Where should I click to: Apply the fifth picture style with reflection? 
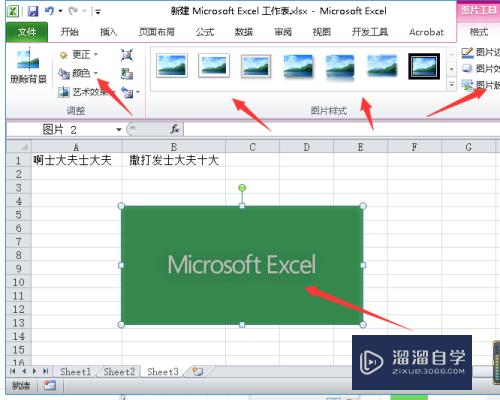coord(340,67)
